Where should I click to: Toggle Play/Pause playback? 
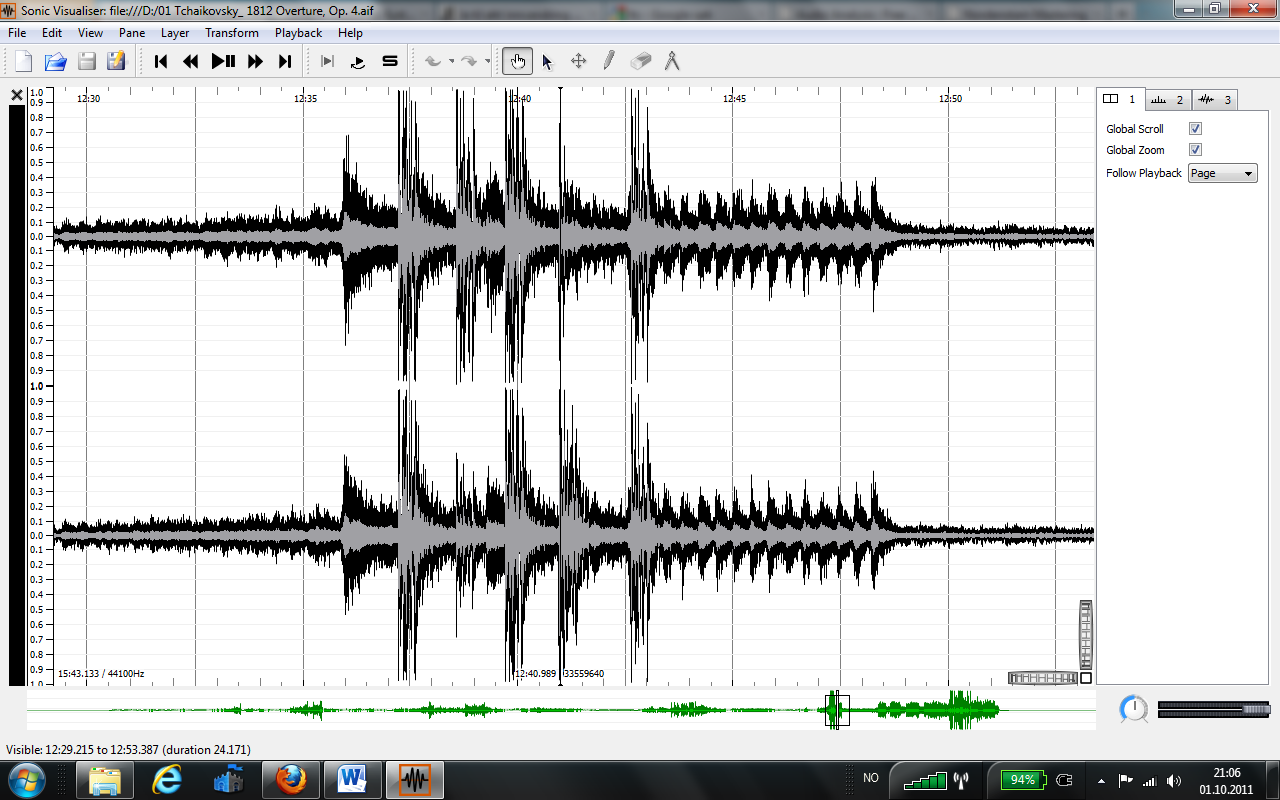pos(223,62)
